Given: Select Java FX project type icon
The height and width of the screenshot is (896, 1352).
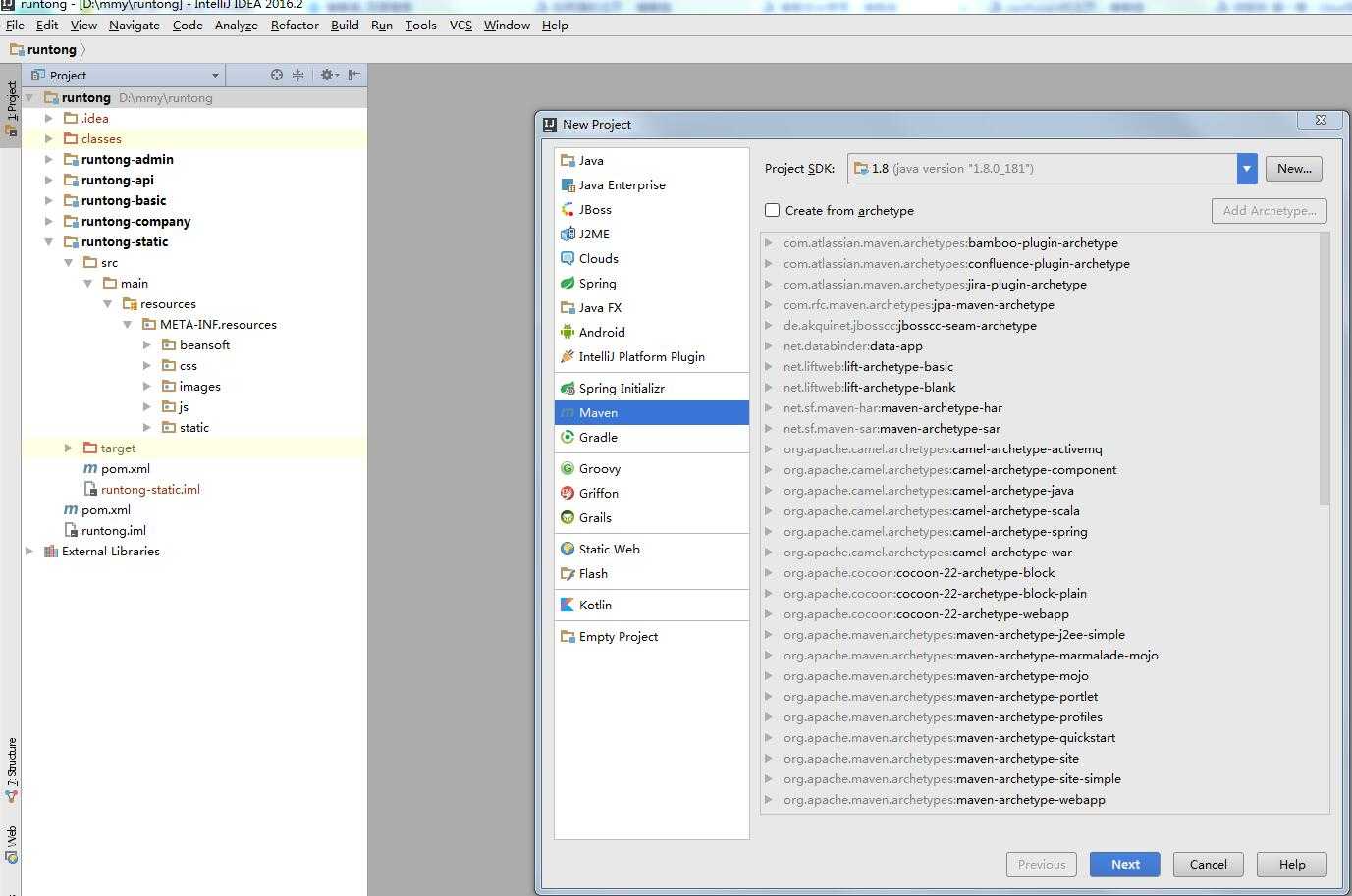Looking at the screenshot, I should tap(568, 307).
